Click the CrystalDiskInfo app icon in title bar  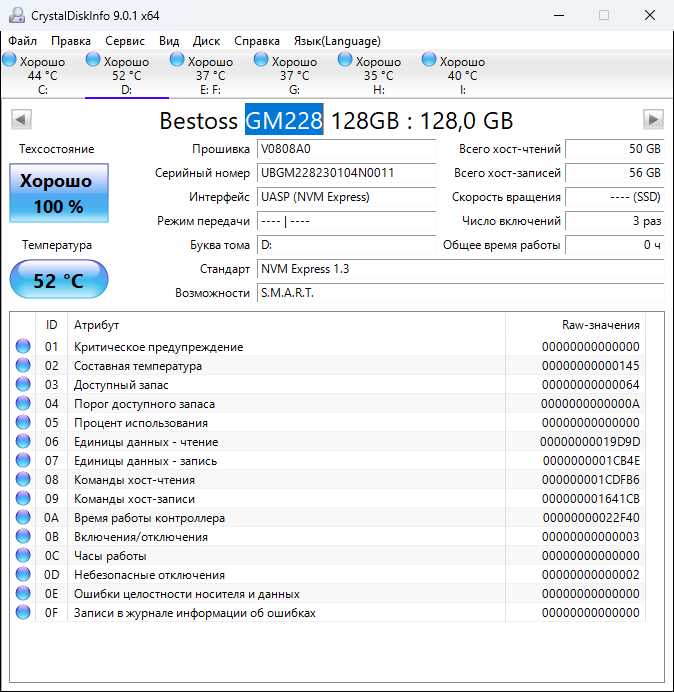point(14,16)
